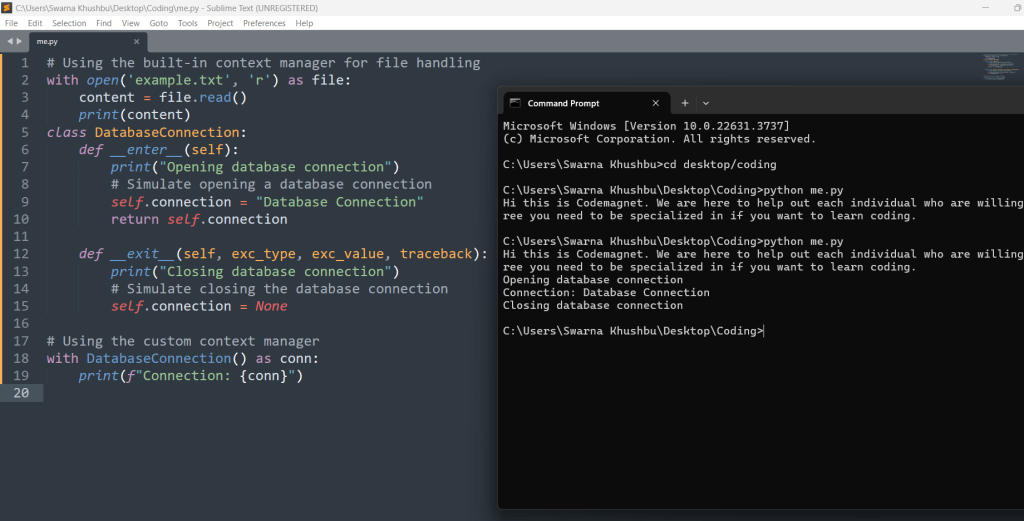1024x521 pixels.
Task: Go to previous tab with left arrow
Action: [x=10, y=41]
